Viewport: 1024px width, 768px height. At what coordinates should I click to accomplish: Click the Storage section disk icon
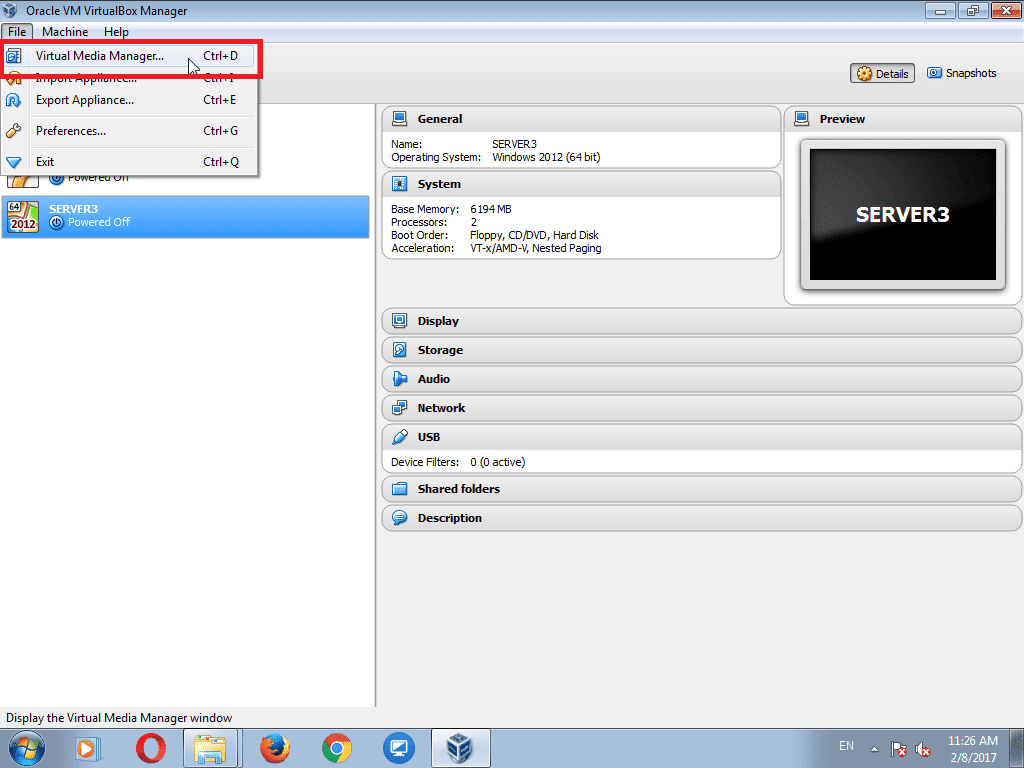point(399,349)
